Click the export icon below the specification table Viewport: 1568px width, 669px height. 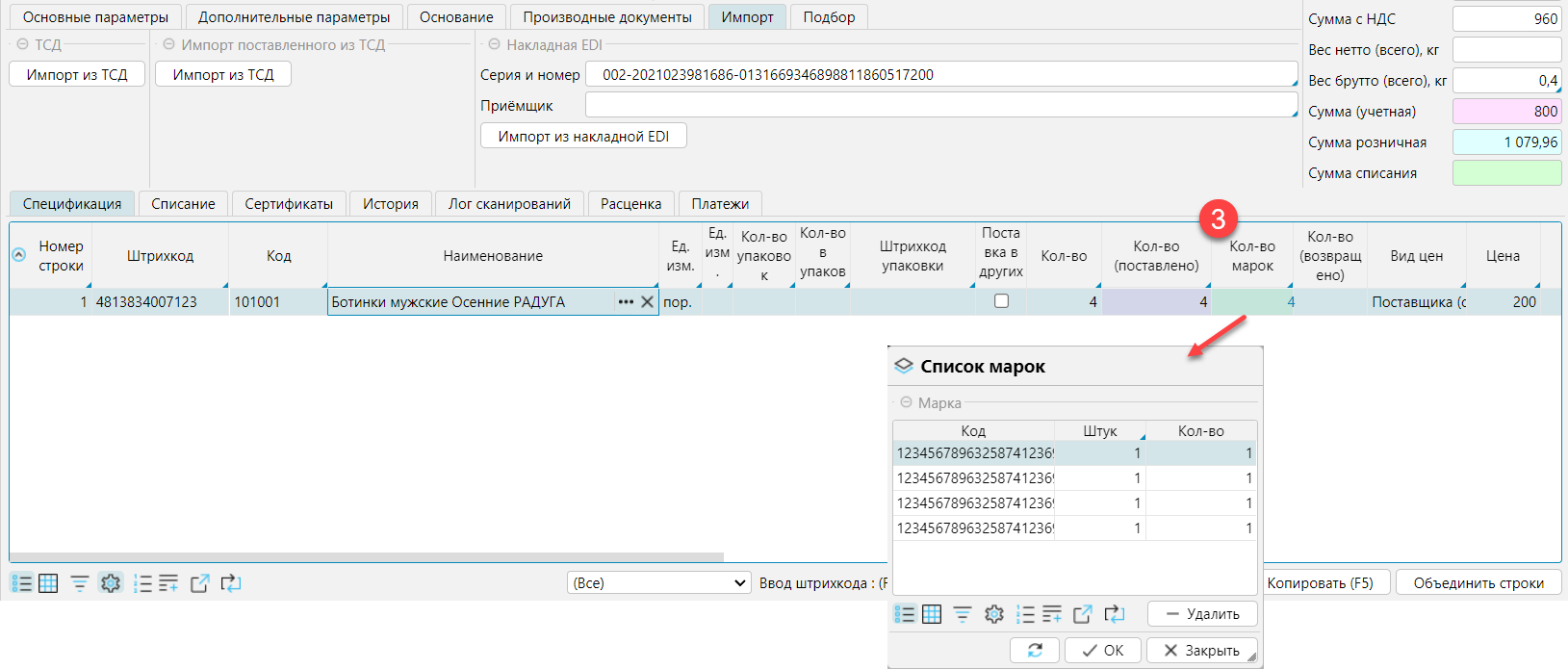199,583
